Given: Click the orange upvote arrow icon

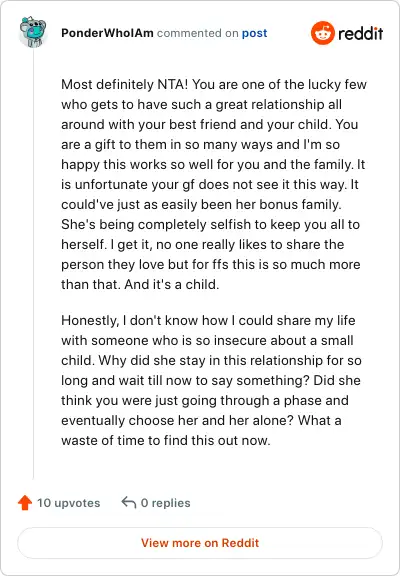Looking at the screenshot, I should point(25,503).
